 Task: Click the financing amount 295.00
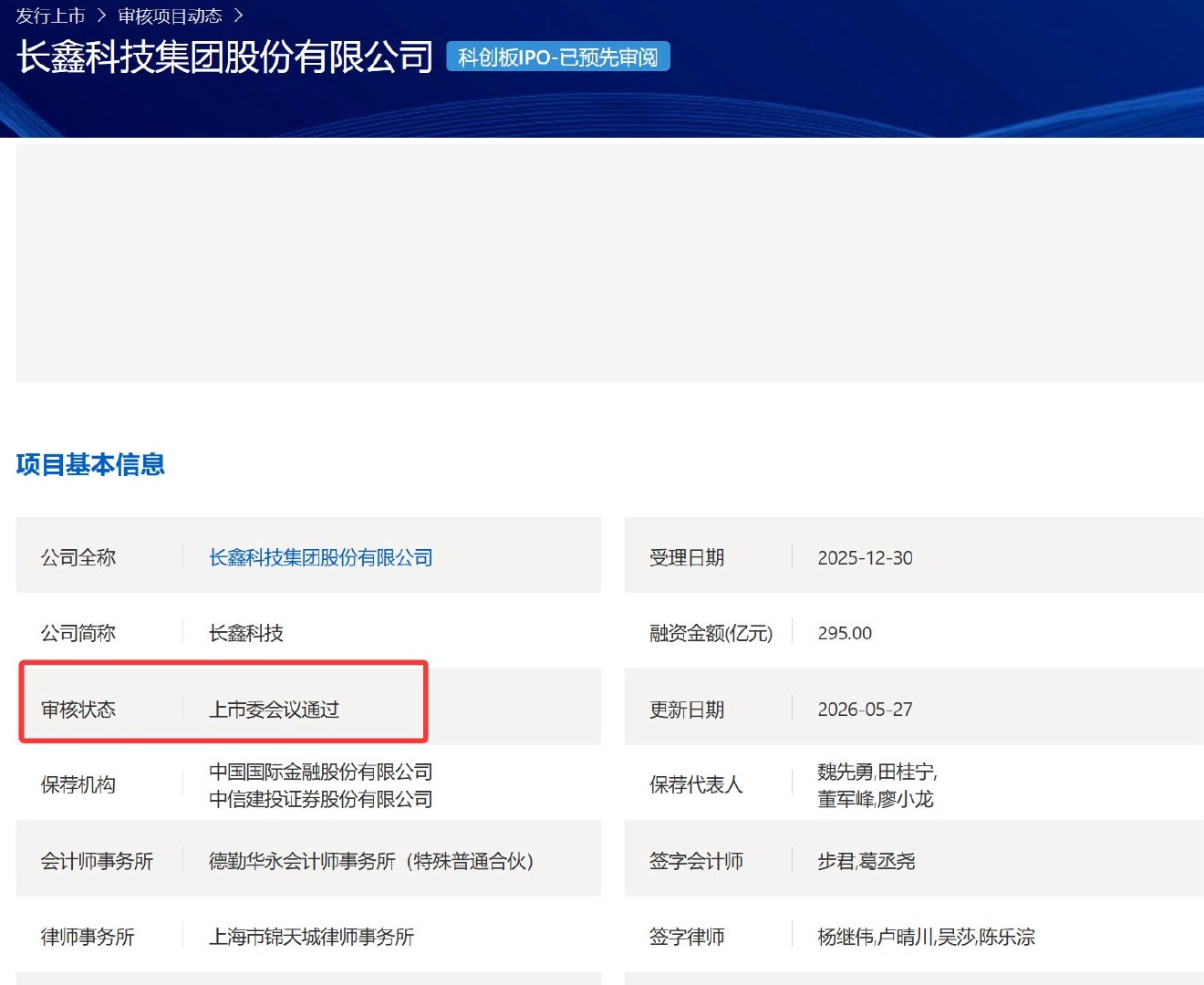click(x=846, y=633)
